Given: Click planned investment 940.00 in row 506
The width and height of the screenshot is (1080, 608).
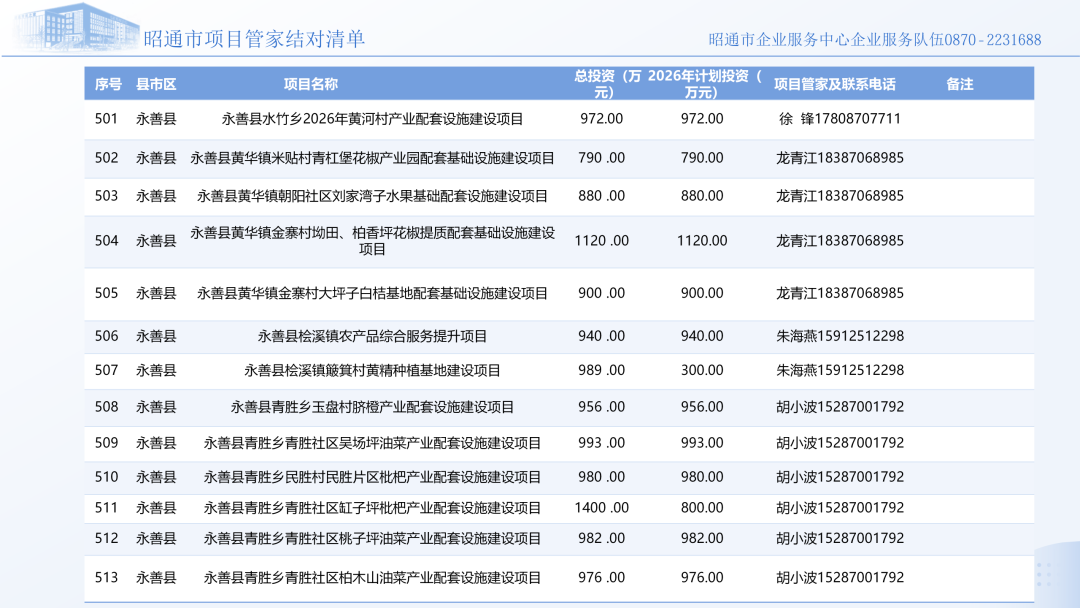Looking at the screenshot, I should pos(702,336).
